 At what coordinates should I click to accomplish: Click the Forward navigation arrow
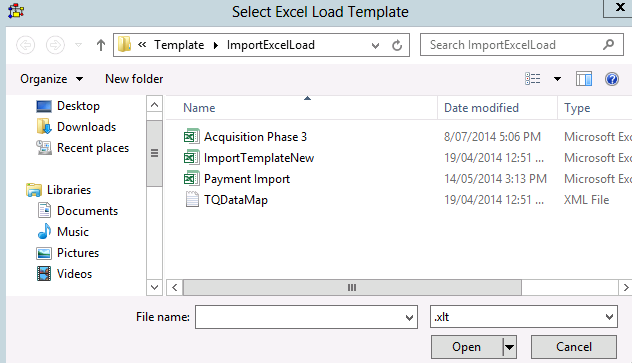[55, 45]
